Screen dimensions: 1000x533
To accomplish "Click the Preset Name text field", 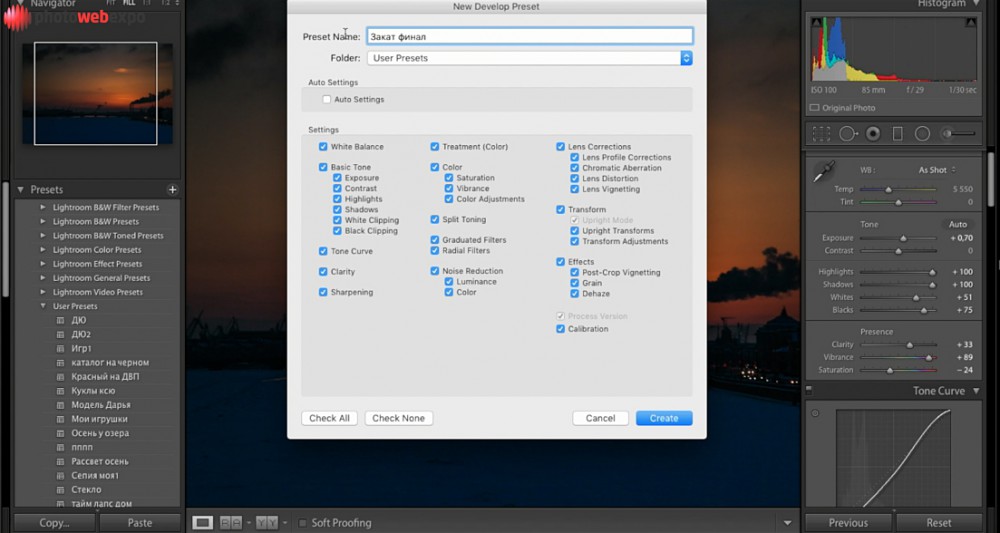I will coord(529,36).
